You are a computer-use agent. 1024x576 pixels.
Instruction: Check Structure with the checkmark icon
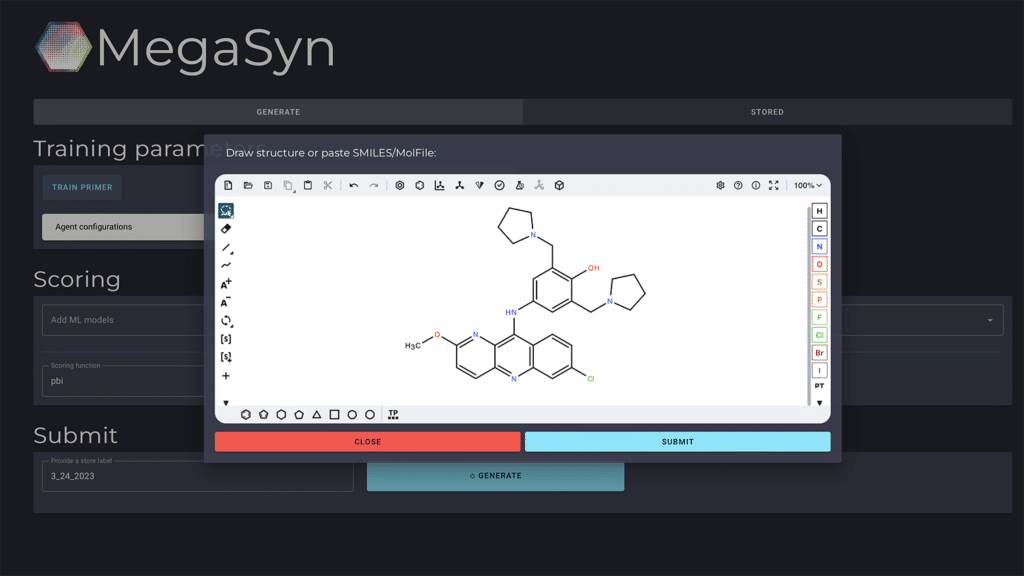(500, 185)
